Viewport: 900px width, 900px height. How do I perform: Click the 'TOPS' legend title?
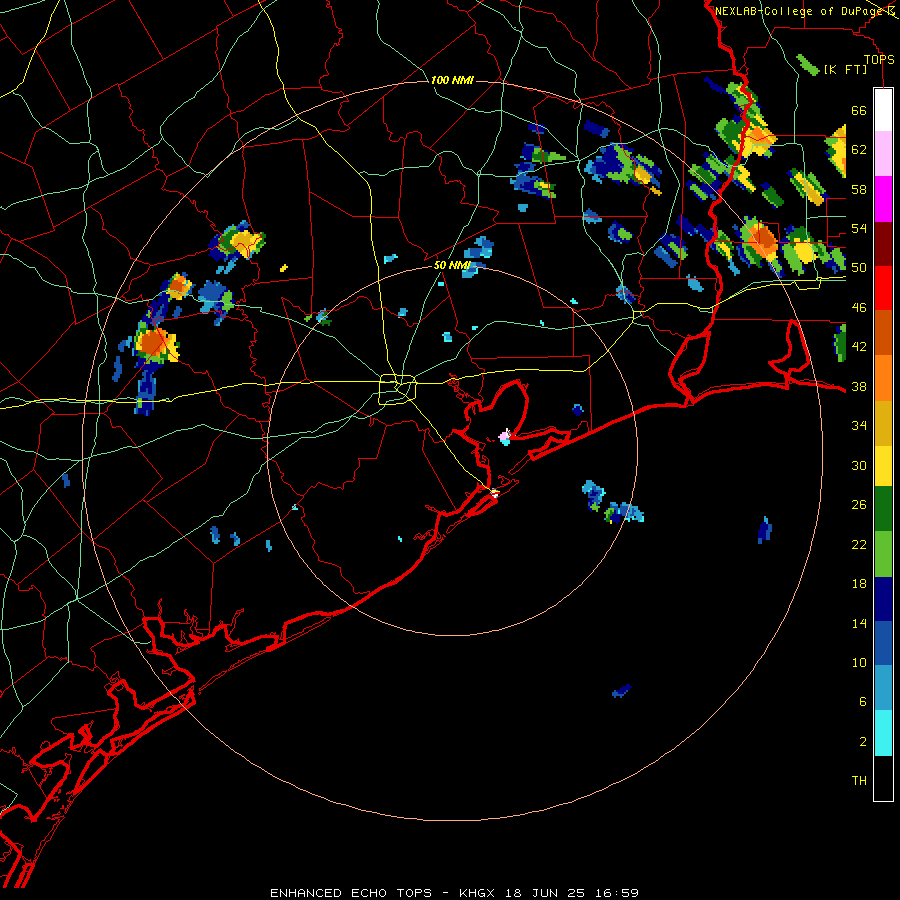click(879, 60)
